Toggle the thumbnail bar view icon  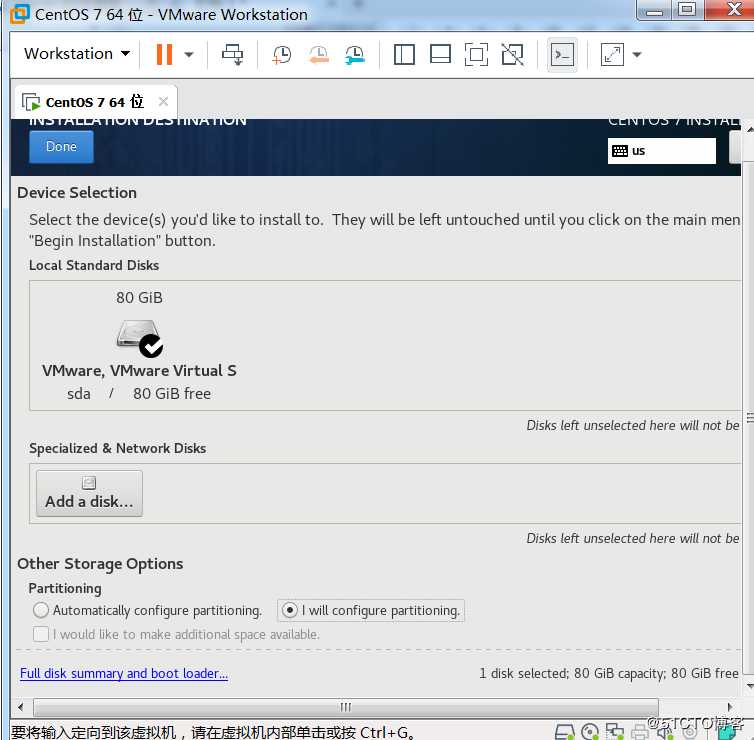coord(440,54)
